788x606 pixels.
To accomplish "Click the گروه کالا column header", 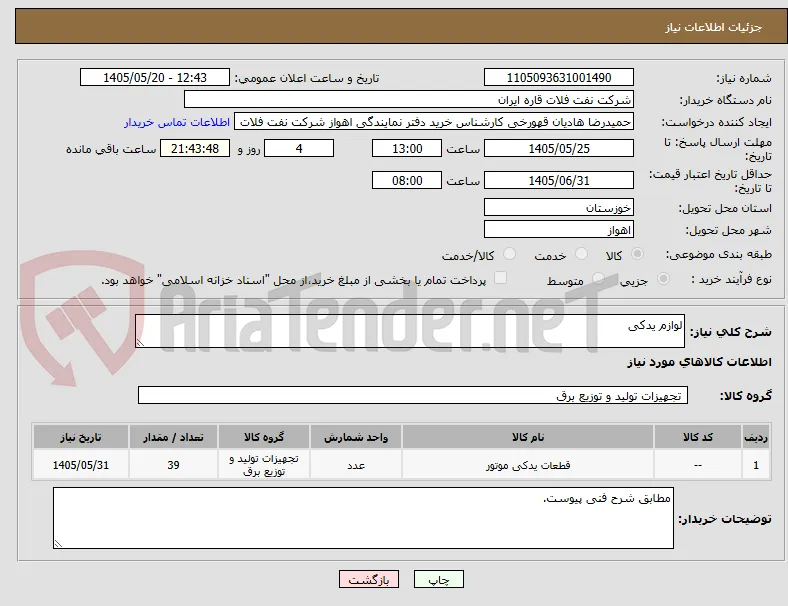I will click(264, 437).
